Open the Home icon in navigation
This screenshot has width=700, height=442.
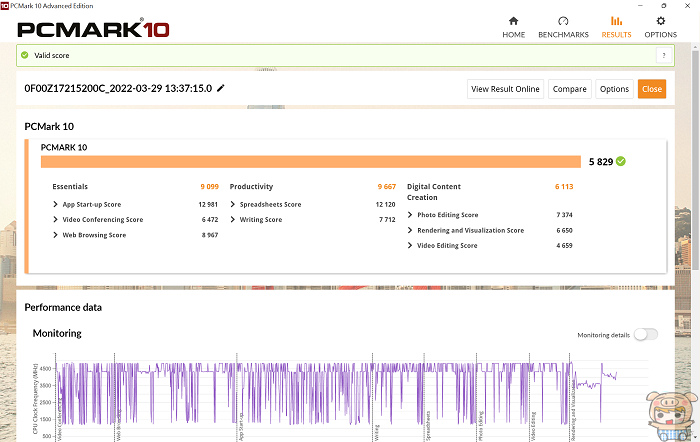pos(513,21)
